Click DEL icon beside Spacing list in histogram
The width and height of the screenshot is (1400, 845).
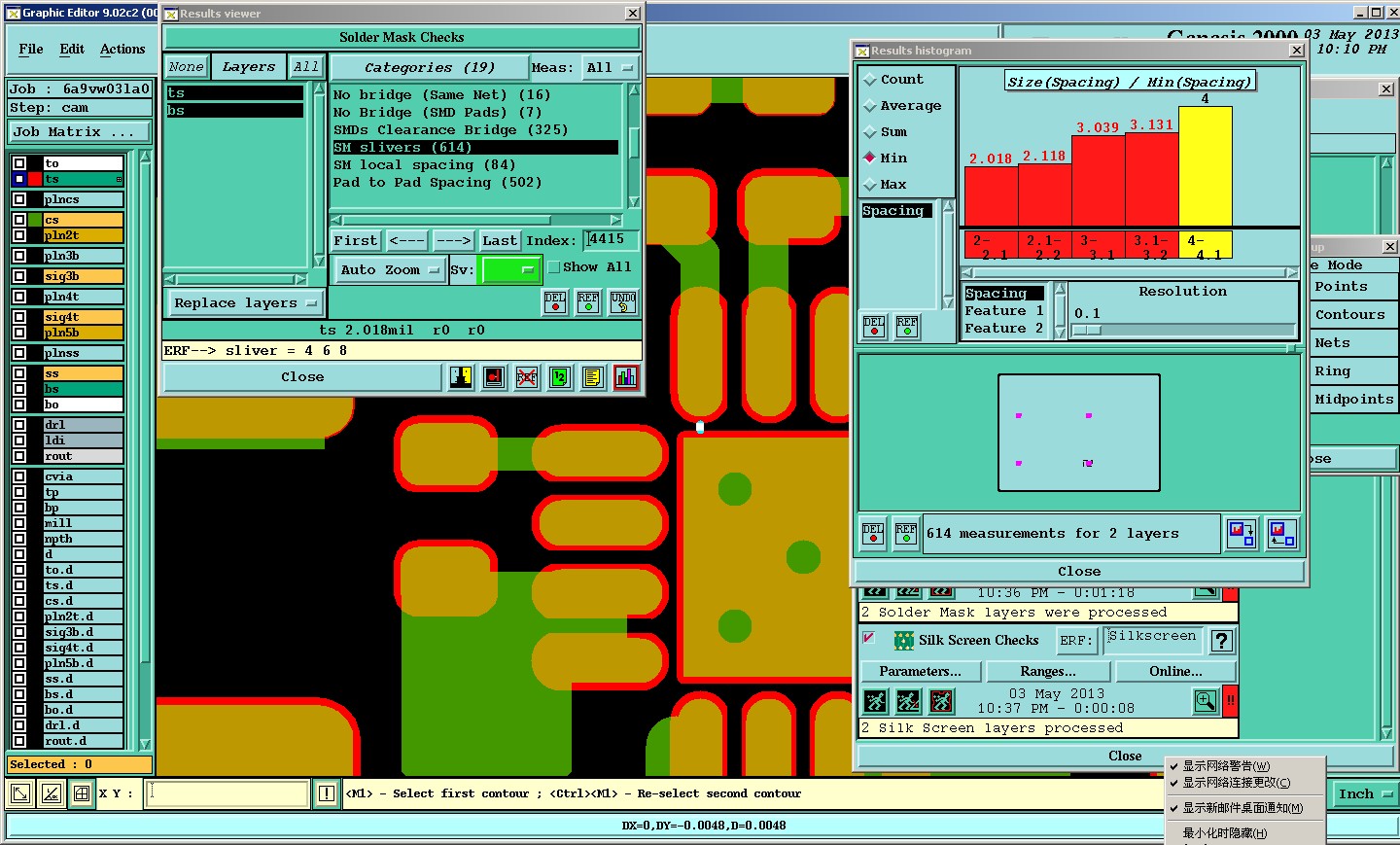pyautogui.click(x=874, y=327)
